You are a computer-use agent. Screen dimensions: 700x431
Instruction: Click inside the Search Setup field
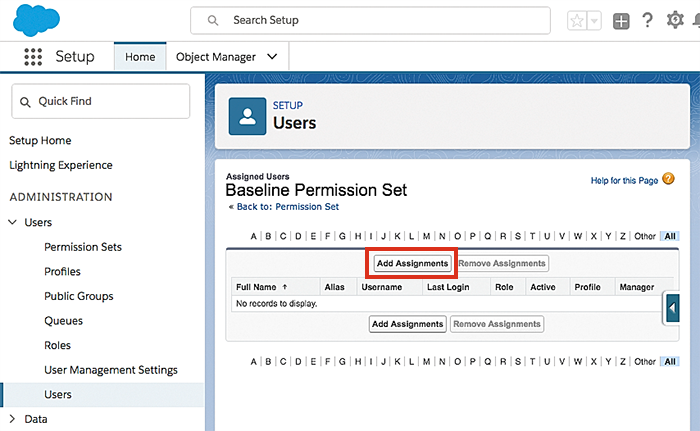pos(370,20)
